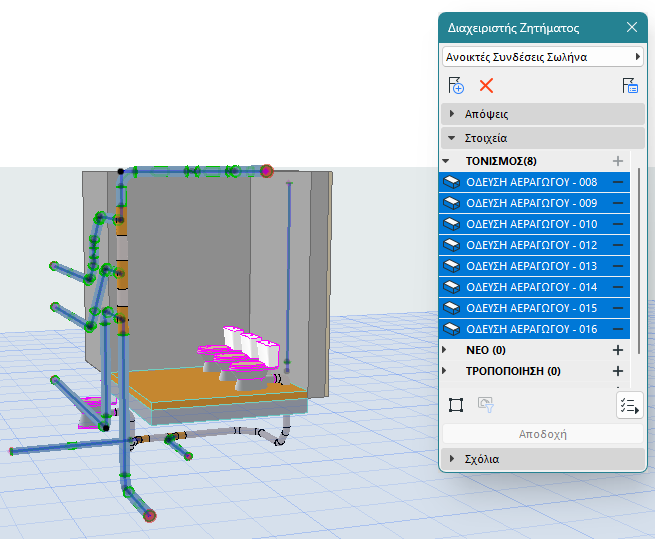This screenshot has width=655, height=539.
Task: Open the Ανοικτές Συνδέσεις Σωλήνα dropdown
Action: (542, 57)
